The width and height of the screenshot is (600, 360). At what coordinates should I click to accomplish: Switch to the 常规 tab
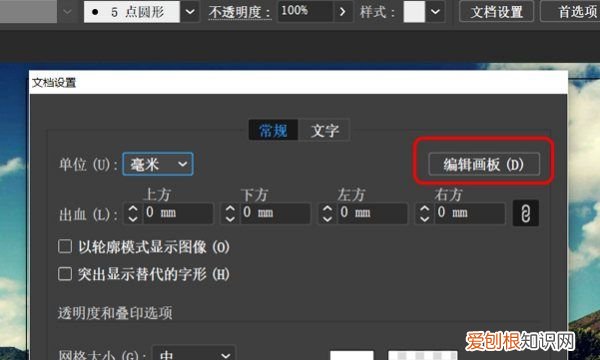(273, 130)
